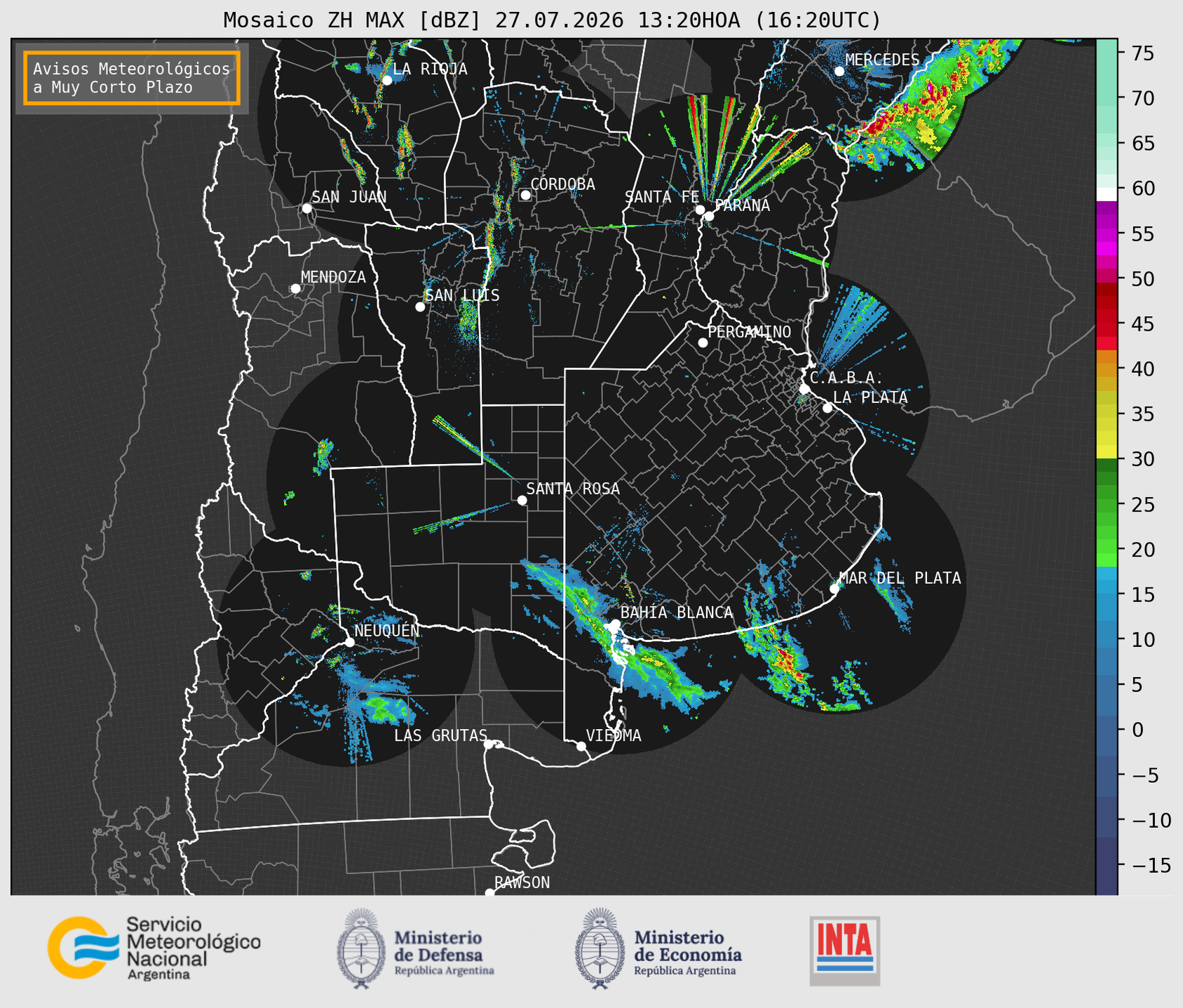
Task: Click the Servicio Meteorológico Nacional logo
Action: coord(154,948)
